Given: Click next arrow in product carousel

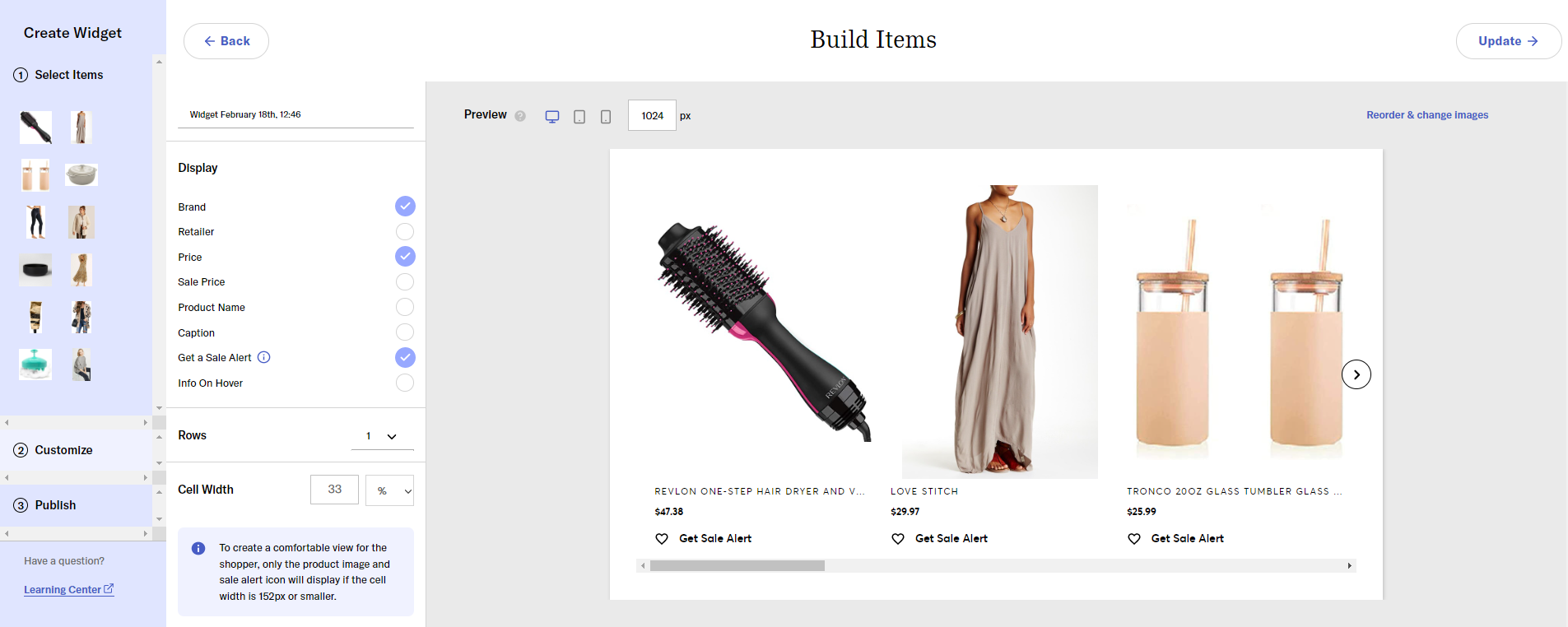Looking at the screenshot, I should (1356, 374).
